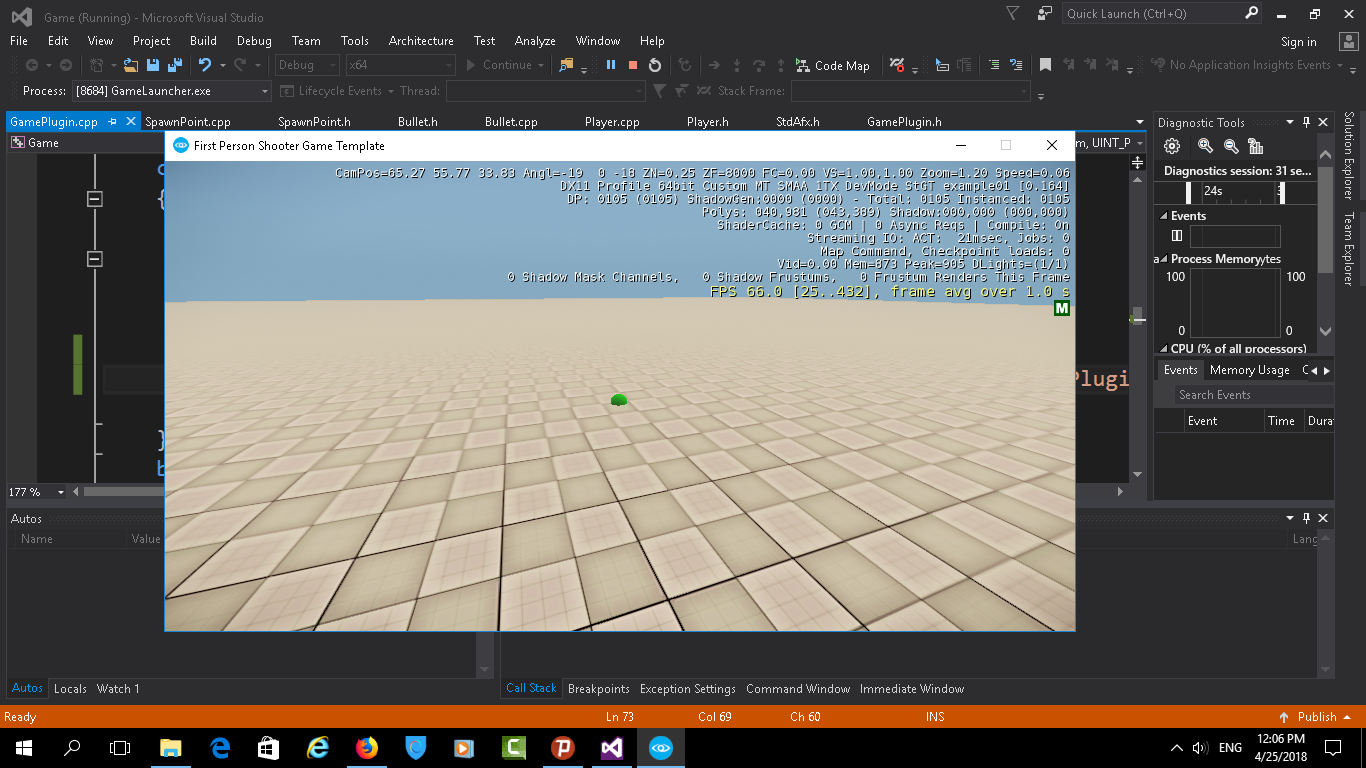The height and width of the screenshot is (768, 1366).
Task: Open the Diagnostic Tools window options arrow
Action: (1290, 122)
